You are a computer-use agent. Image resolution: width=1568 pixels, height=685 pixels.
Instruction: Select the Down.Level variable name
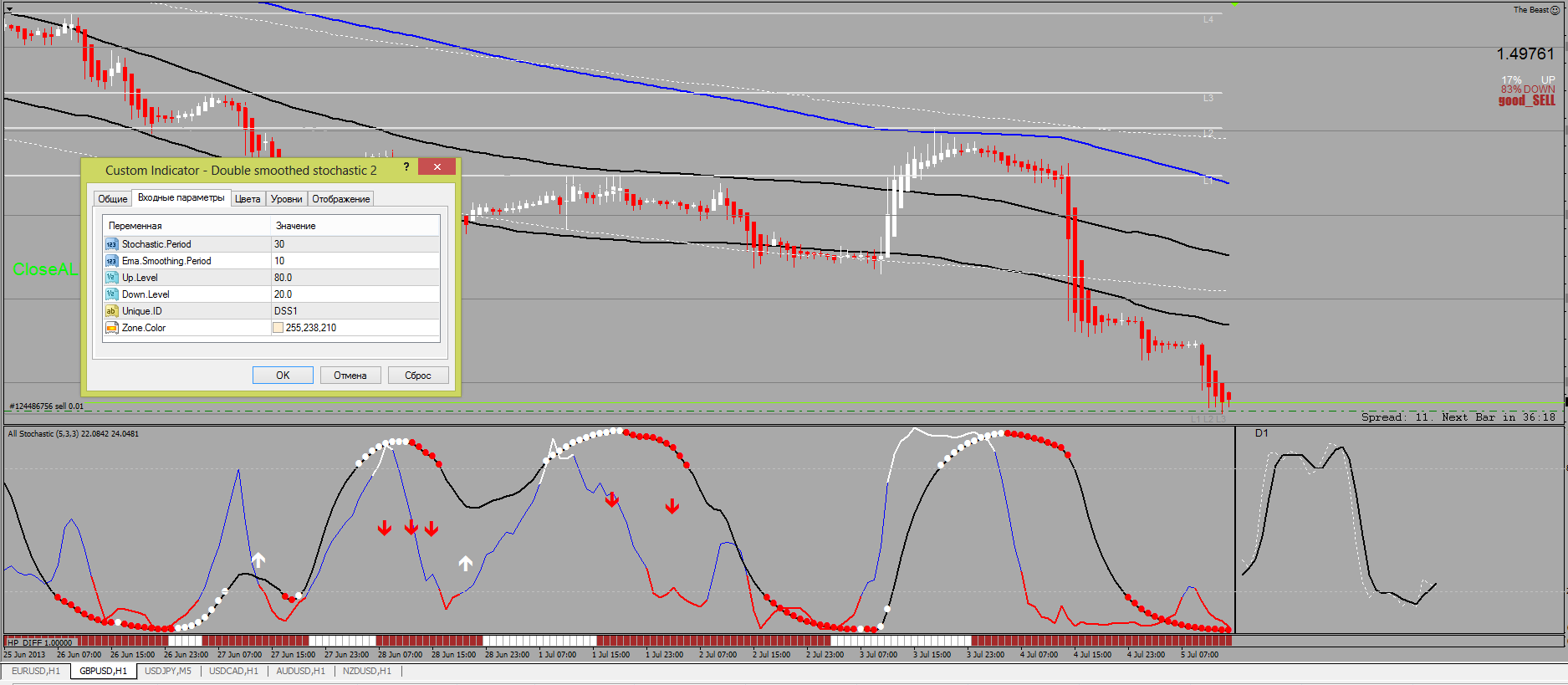click(x=146, y=294)
